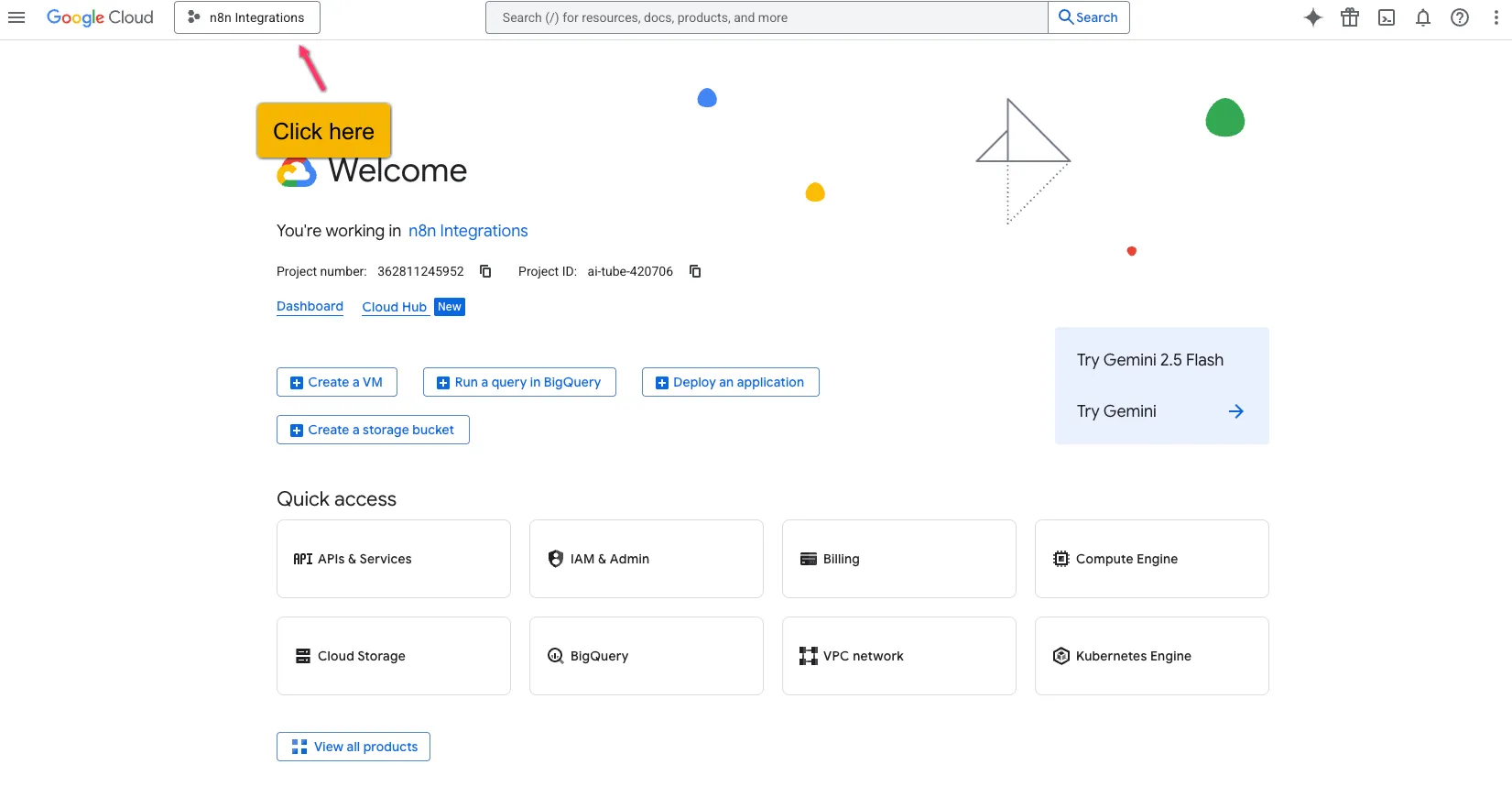Open the hamburger navigation menu
The height and width of the screenshot is (786, 1512).
pyautogui.click(x=16, y=17)
